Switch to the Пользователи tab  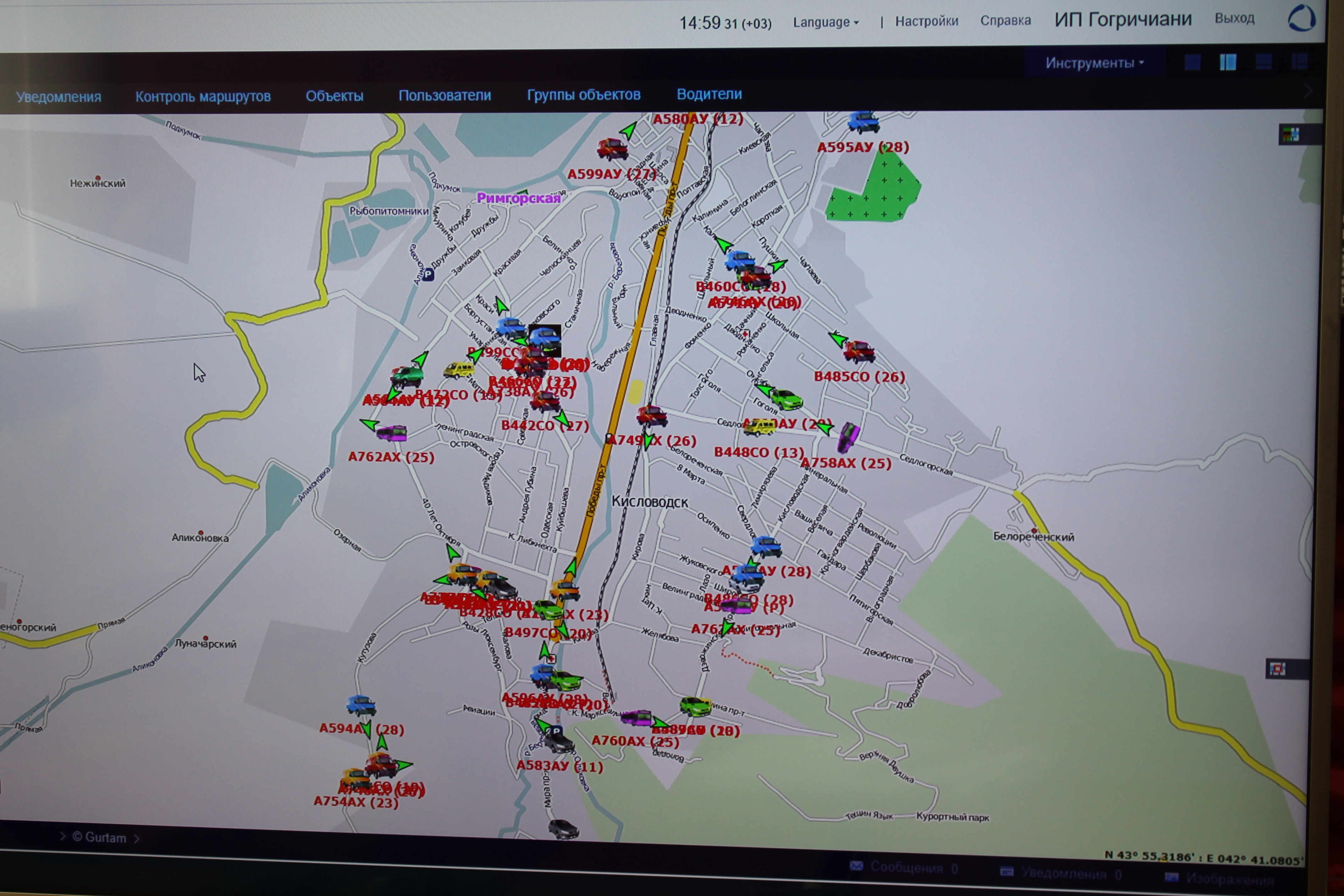[445, 95]
